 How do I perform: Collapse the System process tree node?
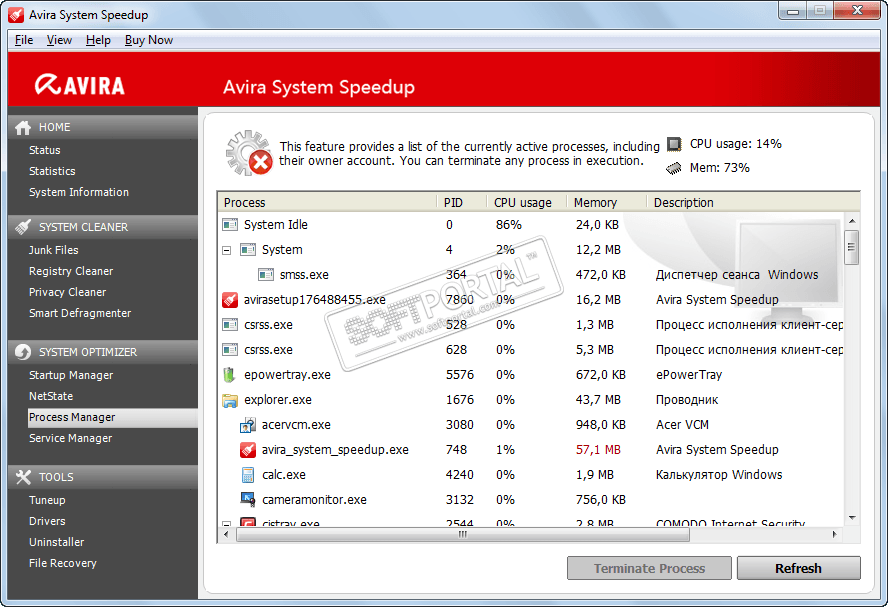coord(227,250)
